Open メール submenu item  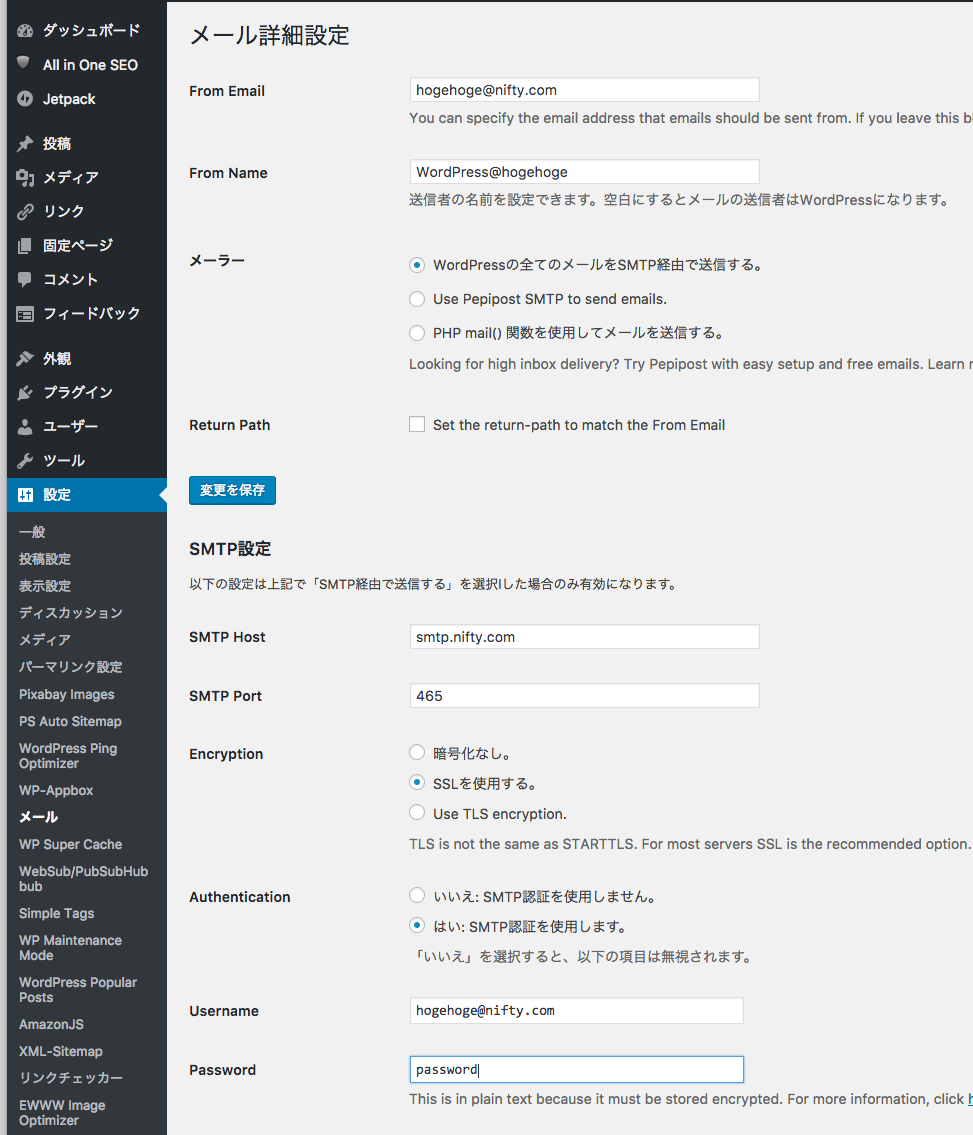click(x=38, y=817)
